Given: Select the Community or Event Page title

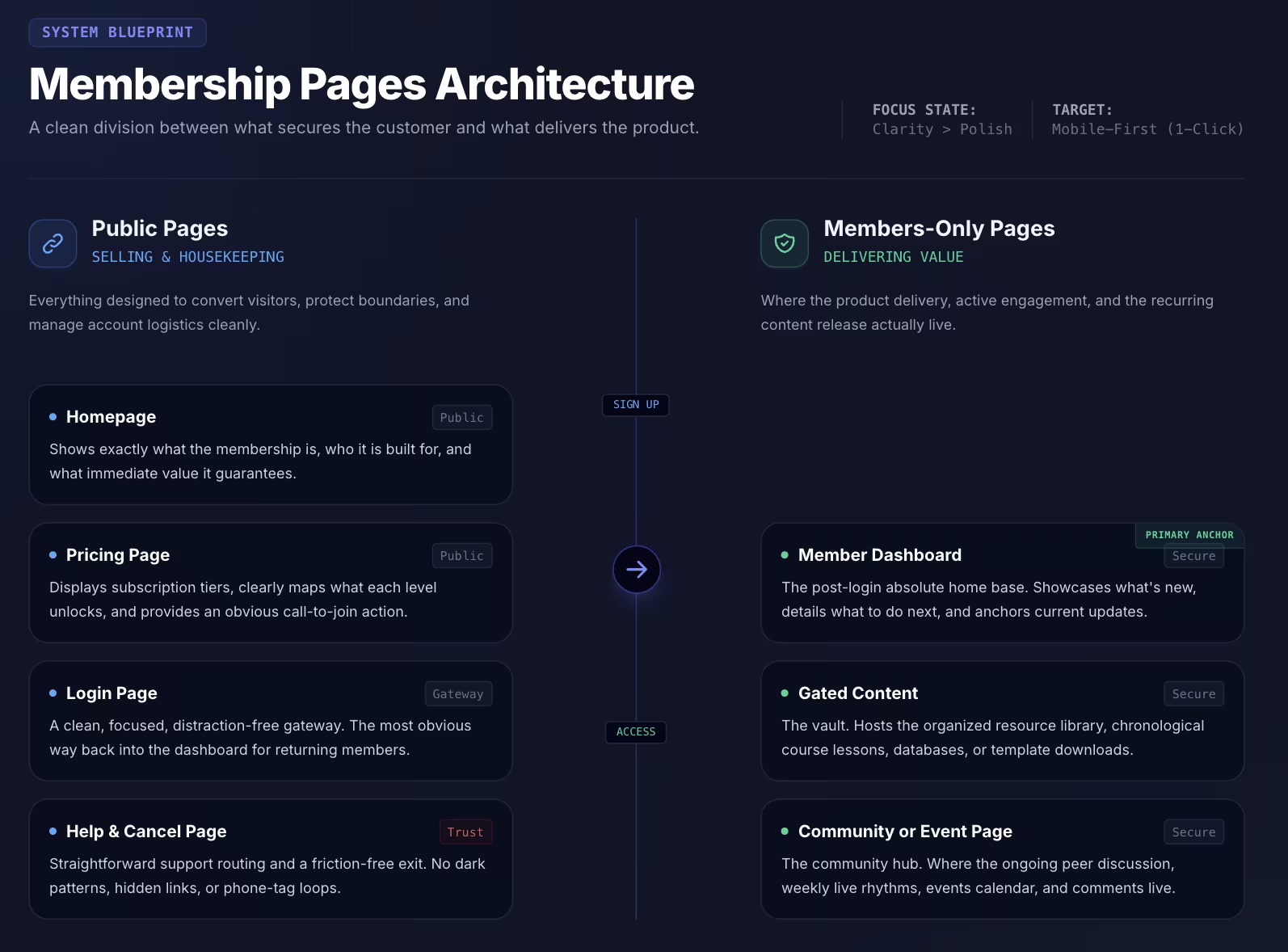Looking at the screenshot, I should (905, 832).
